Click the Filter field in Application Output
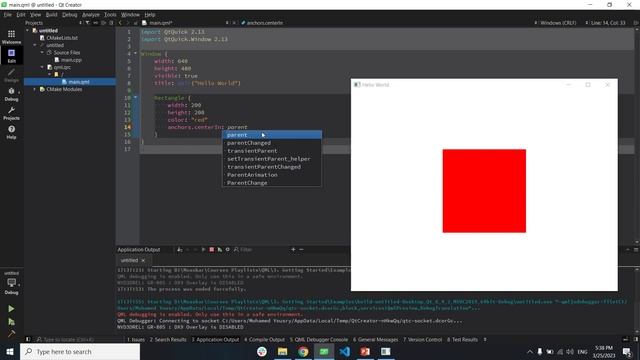The image size is (640, 360). tap(261, 249)
